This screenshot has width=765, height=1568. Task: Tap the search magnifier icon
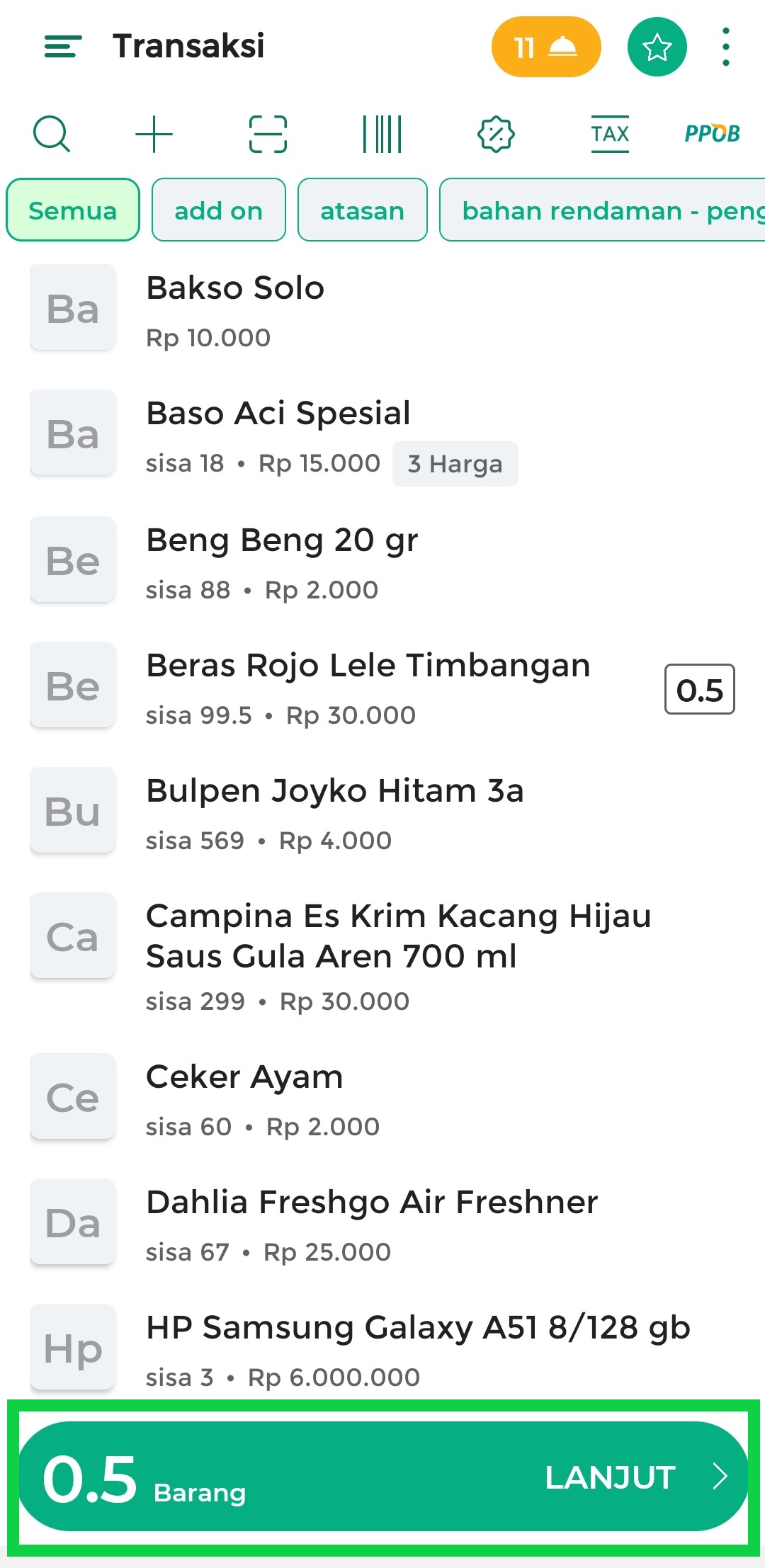pos(52,134)
